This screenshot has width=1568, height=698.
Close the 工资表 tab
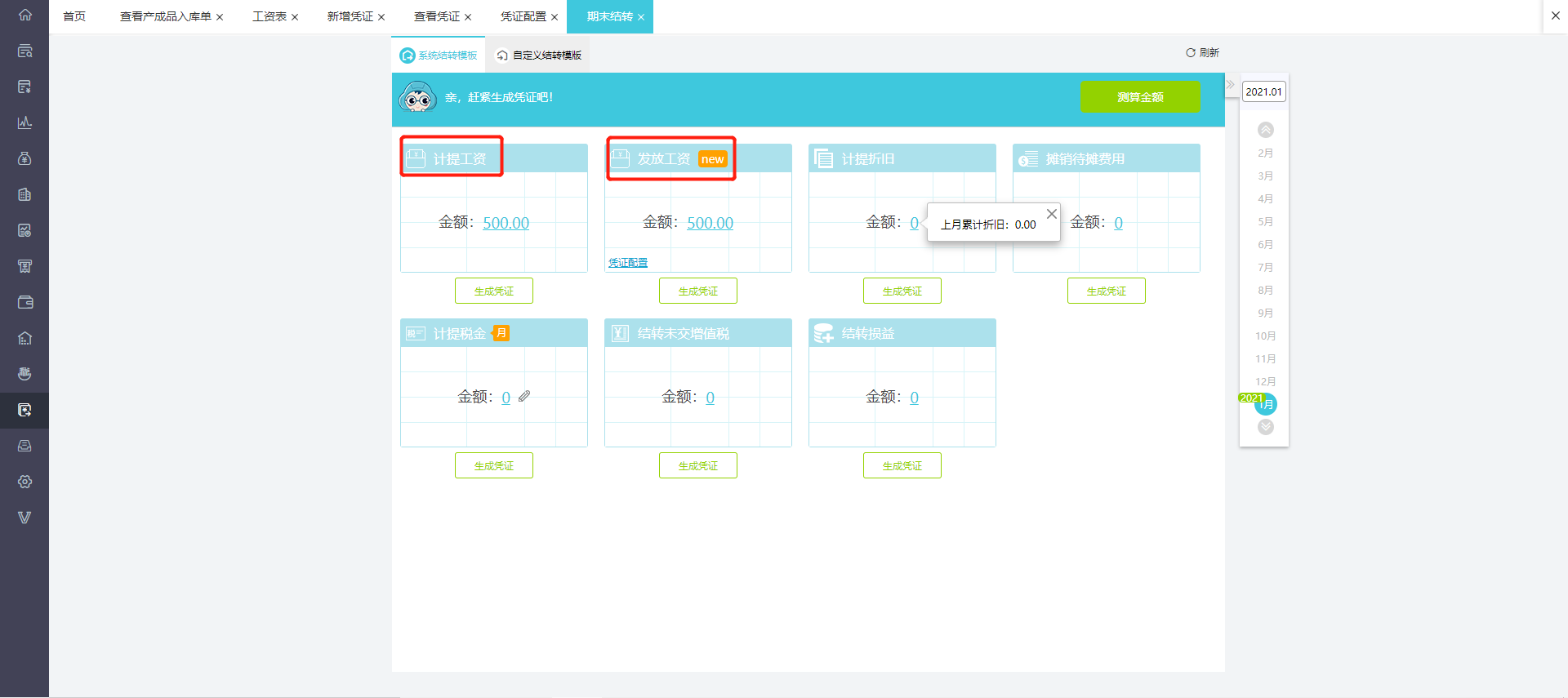295,17
